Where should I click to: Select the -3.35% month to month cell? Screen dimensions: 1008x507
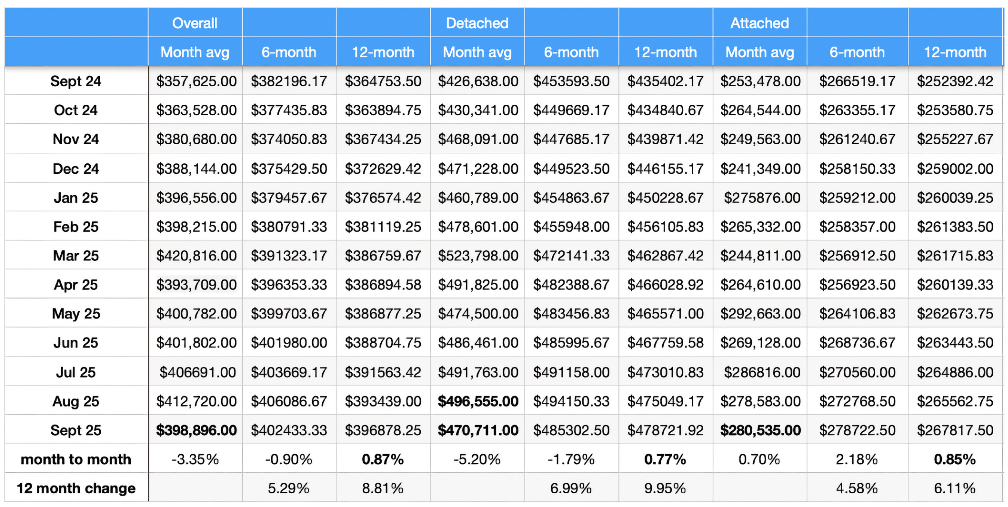pos(196,460)
